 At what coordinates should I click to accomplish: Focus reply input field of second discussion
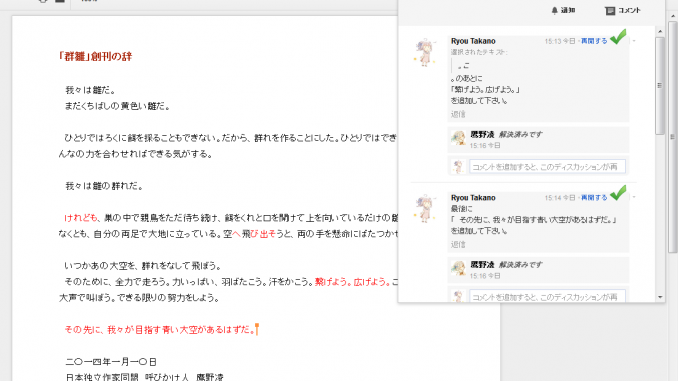click(x=547, y=296)
